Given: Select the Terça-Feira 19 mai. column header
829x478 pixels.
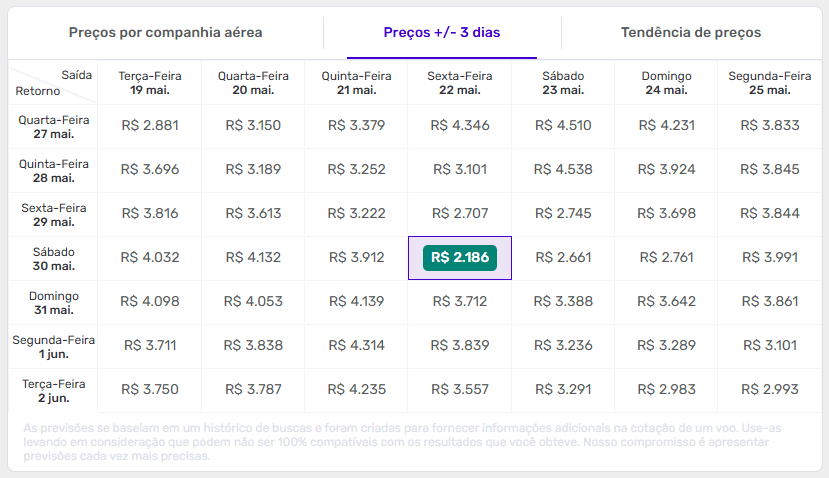Looking at the screenshot, I should point(150,82).
